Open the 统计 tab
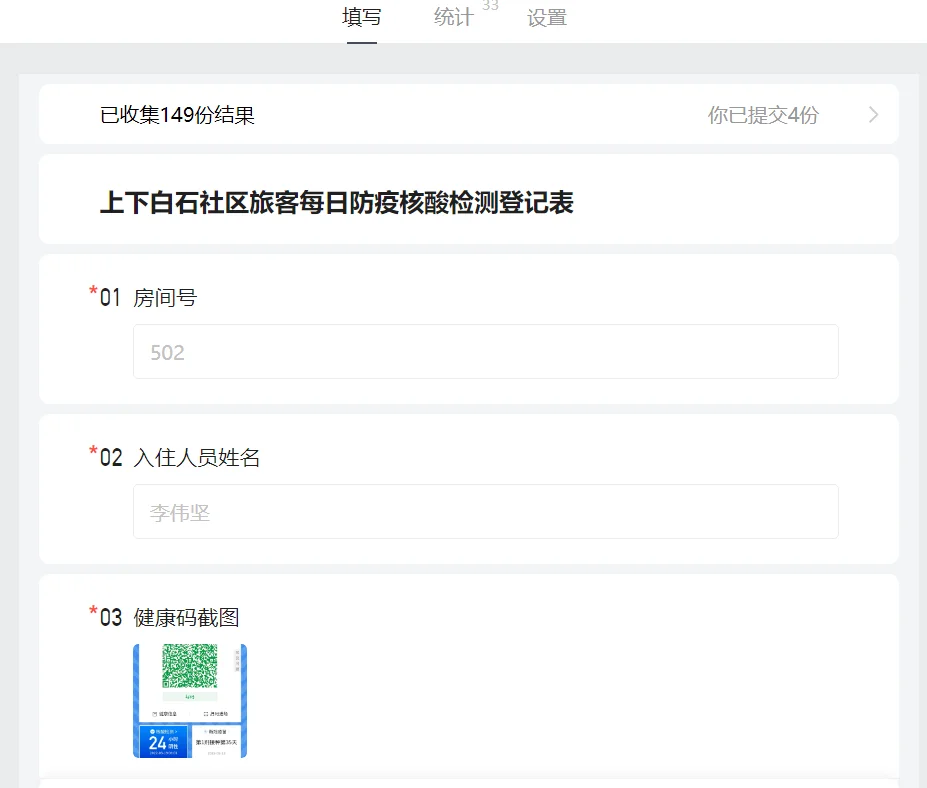Screen dimensions: 927x788 pyautogui.click(x=453, y=17)
